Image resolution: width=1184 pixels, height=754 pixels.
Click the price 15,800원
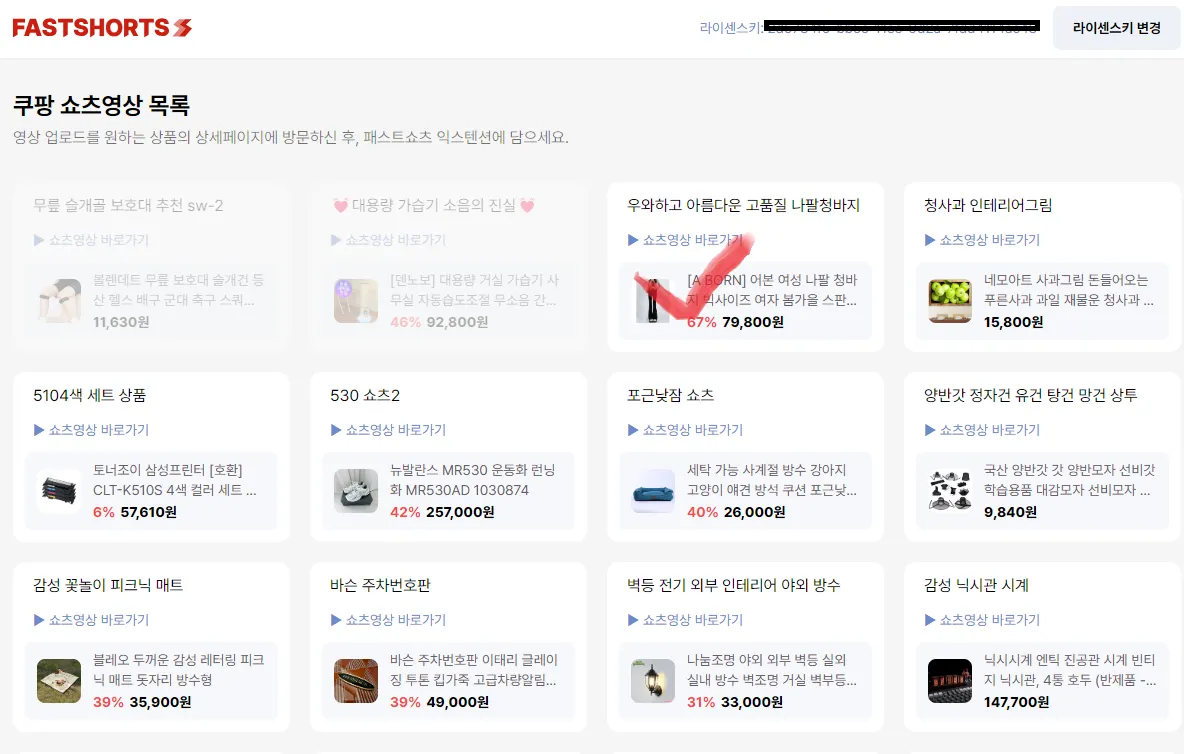click(x=1013, y=322)
